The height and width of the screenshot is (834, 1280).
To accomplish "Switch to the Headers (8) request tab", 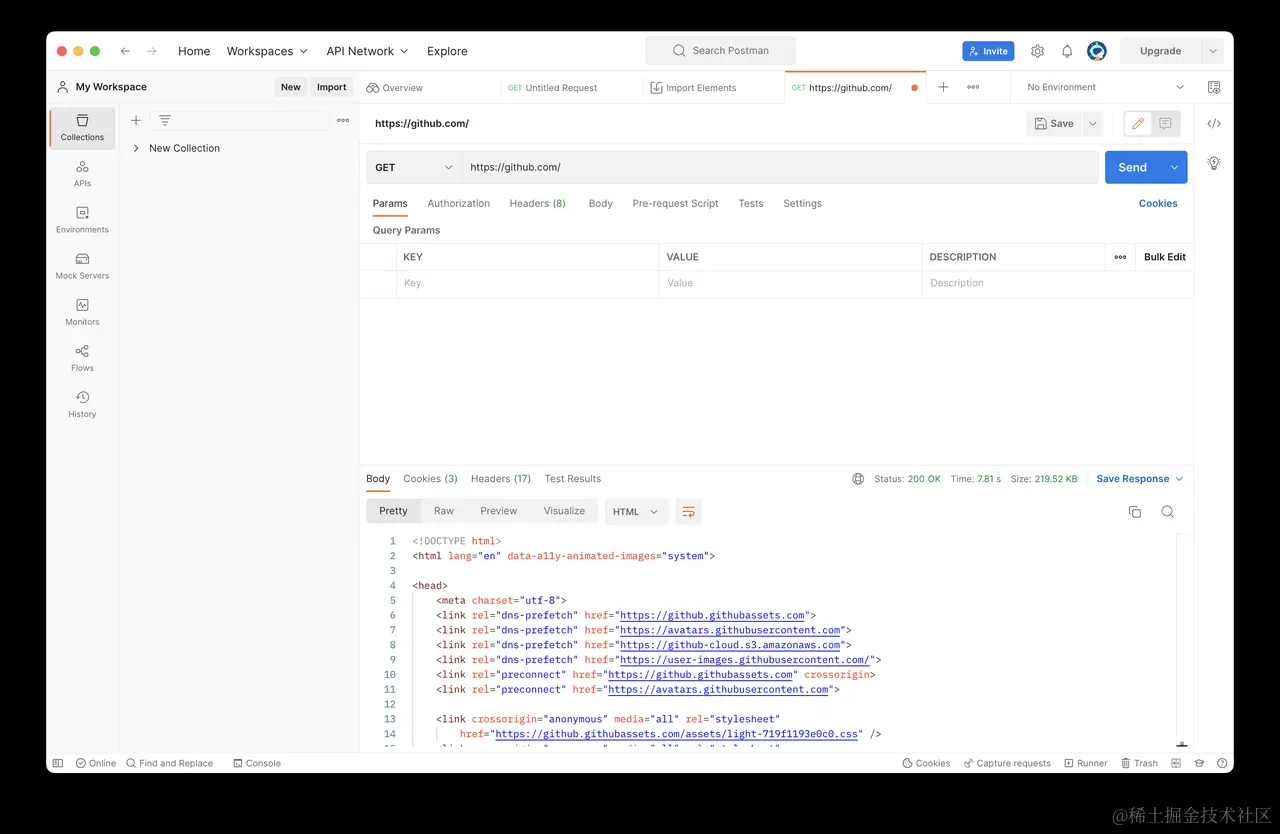I will click(x=538, y=203).
